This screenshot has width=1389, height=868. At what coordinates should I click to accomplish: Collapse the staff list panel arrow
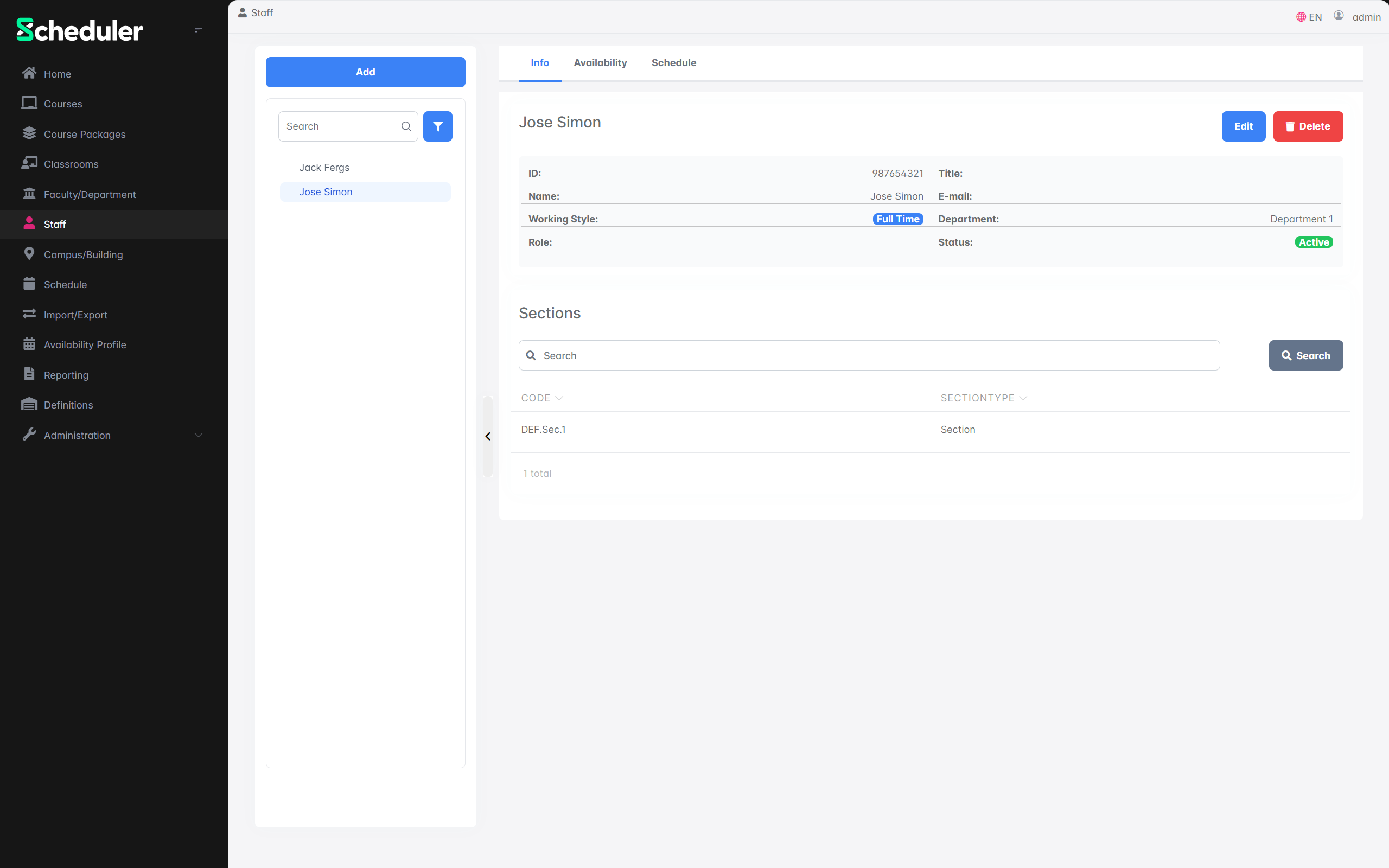(x=487, y=436)
